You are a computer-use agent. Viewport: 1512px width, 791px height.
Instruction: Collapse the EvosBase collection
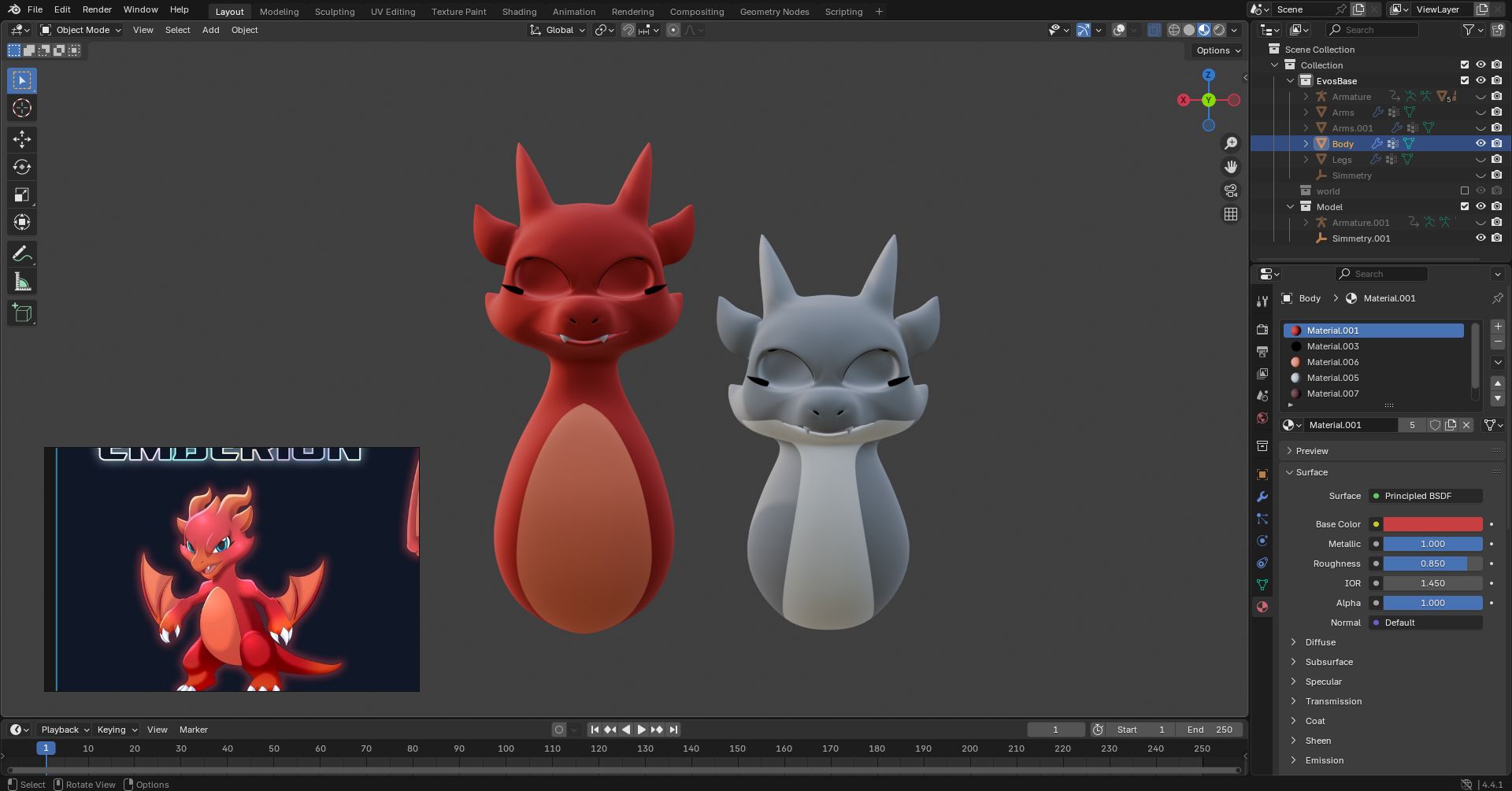(1290, 80)
